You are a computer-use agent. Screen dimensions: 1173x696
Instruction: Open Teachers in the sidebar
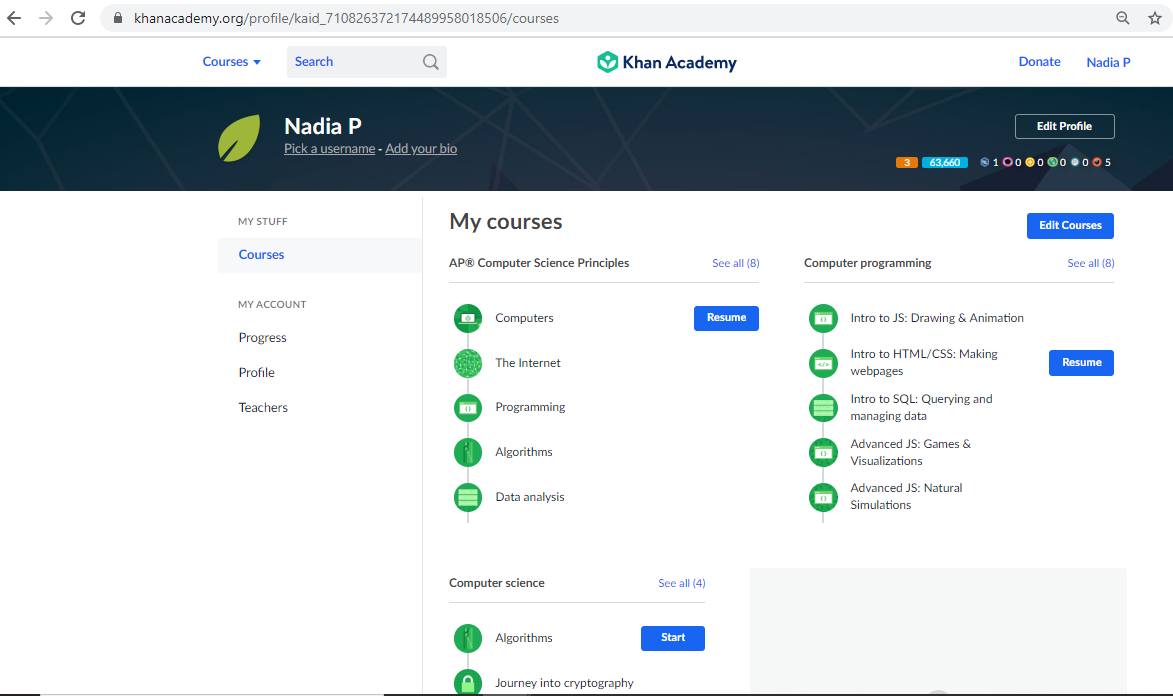click(263, 408)
